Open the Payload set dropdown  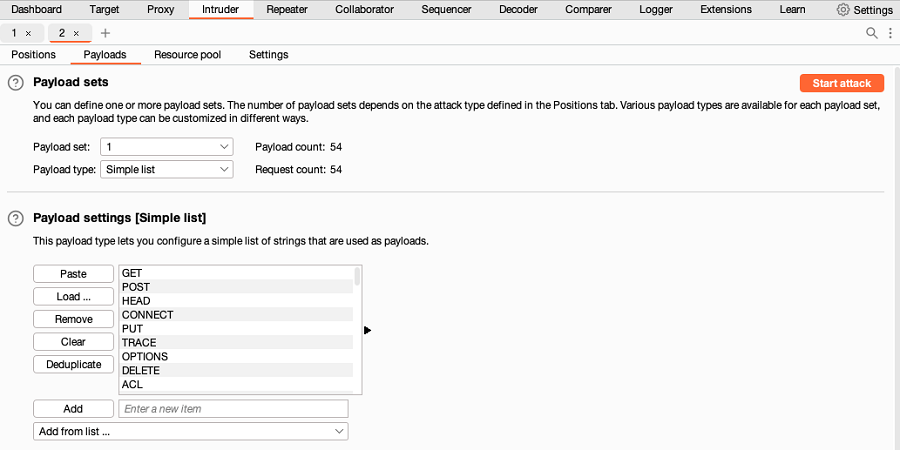pyautogui.click(x=167, y=147)
